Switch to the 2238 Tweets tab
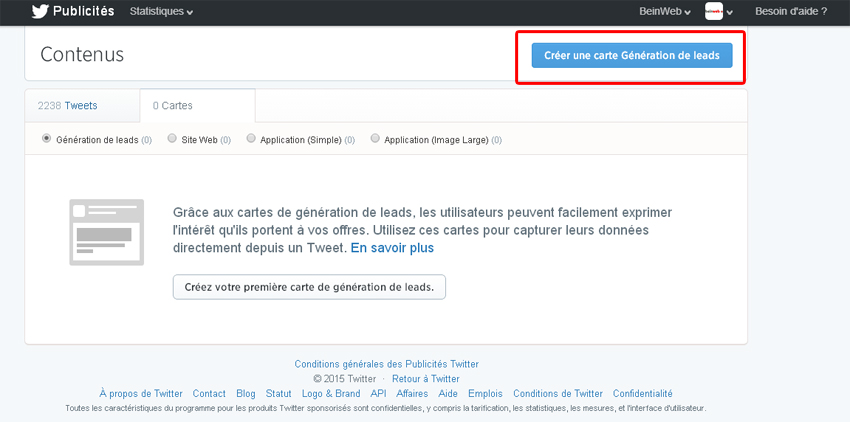 click(67, 105)
